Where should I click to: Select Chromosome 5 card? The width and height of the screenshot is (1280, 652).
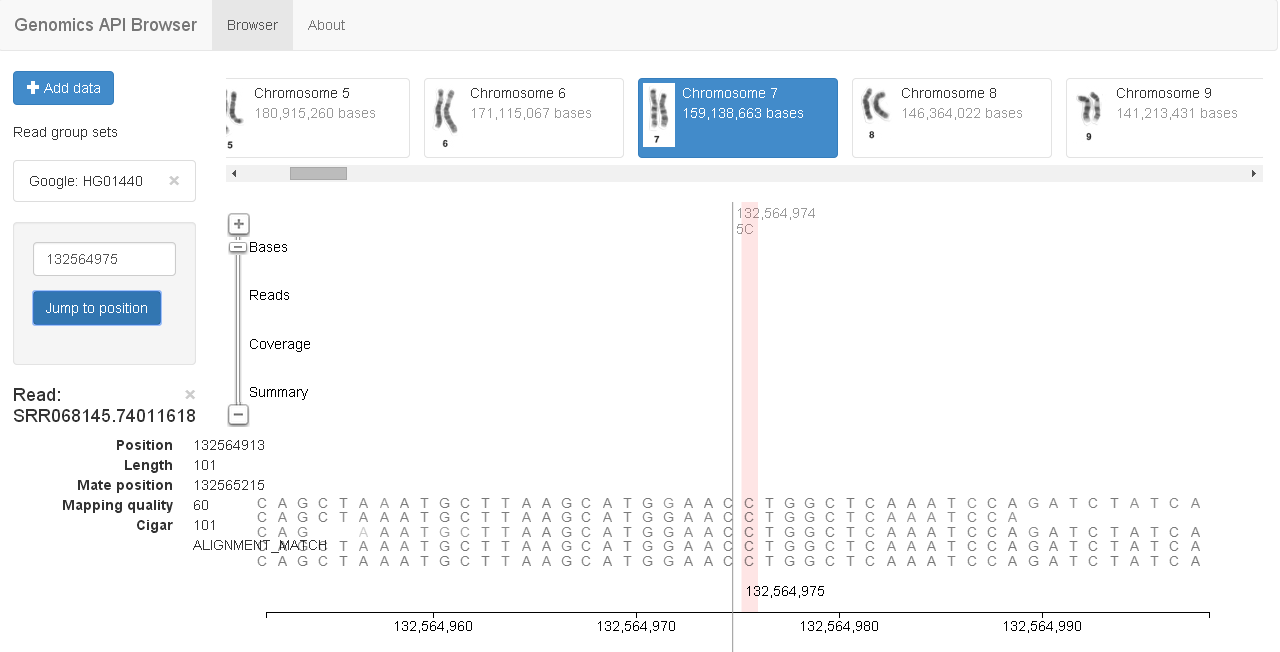click(x=318, y=118)
